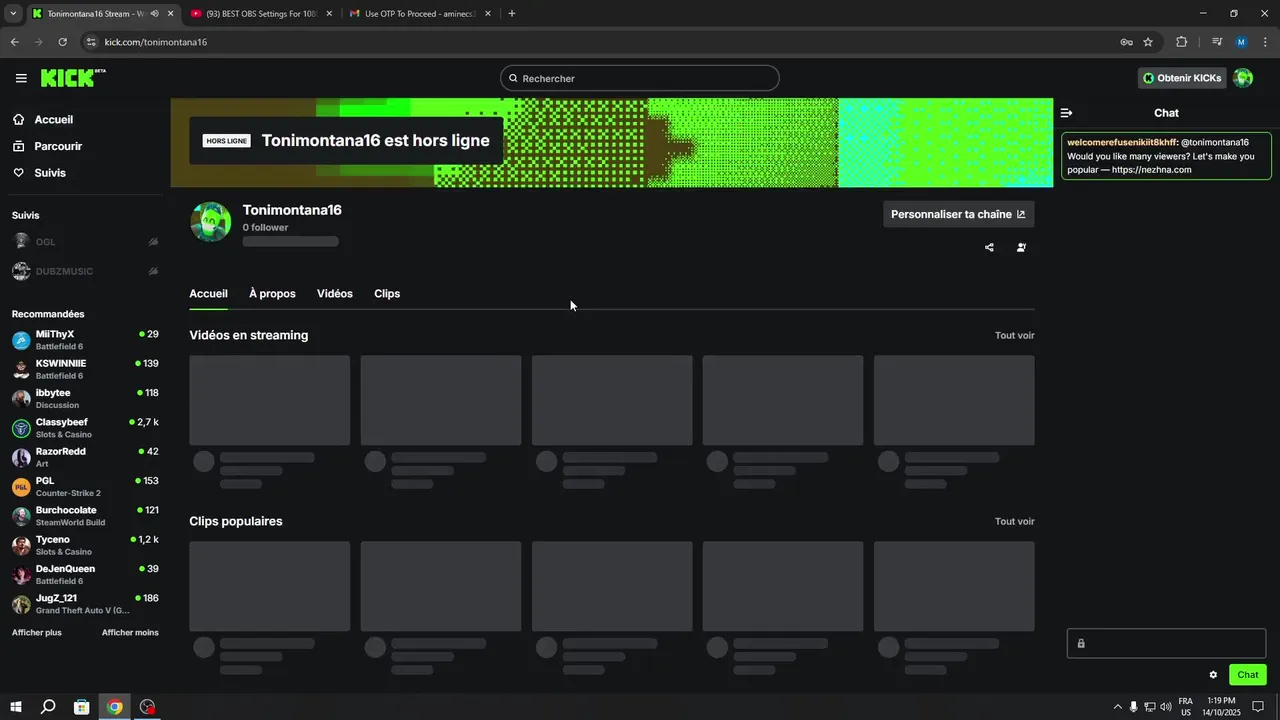Toggle system volume icon in tray

[1165, 707]
